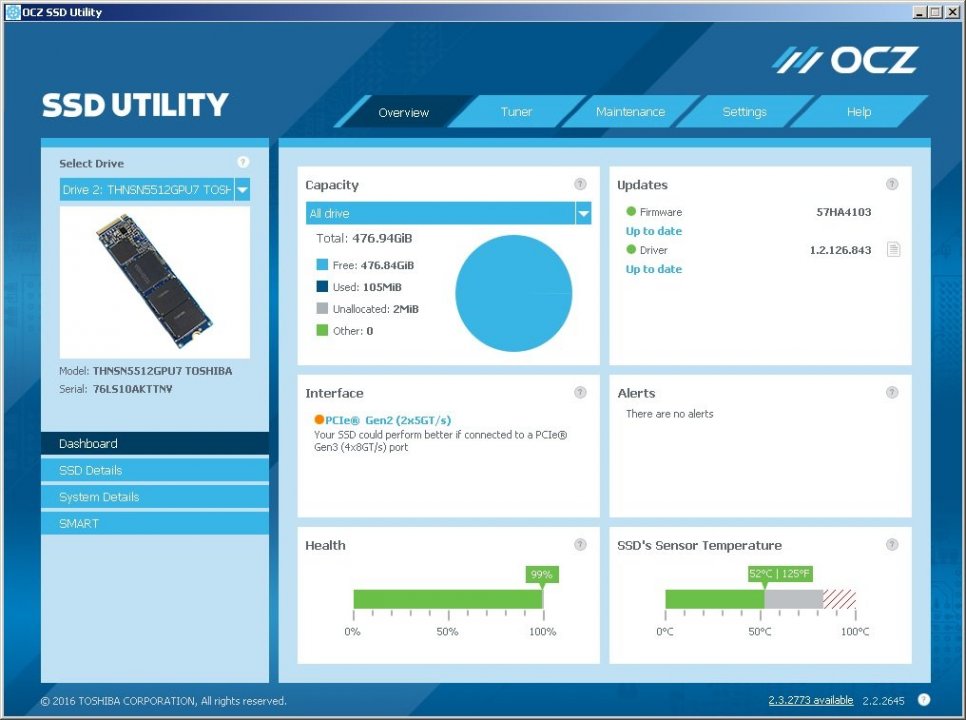This screenshot has height=720, width=966.
Task: Click the 'There are no alerts' message
Action: tap(670, 414)
